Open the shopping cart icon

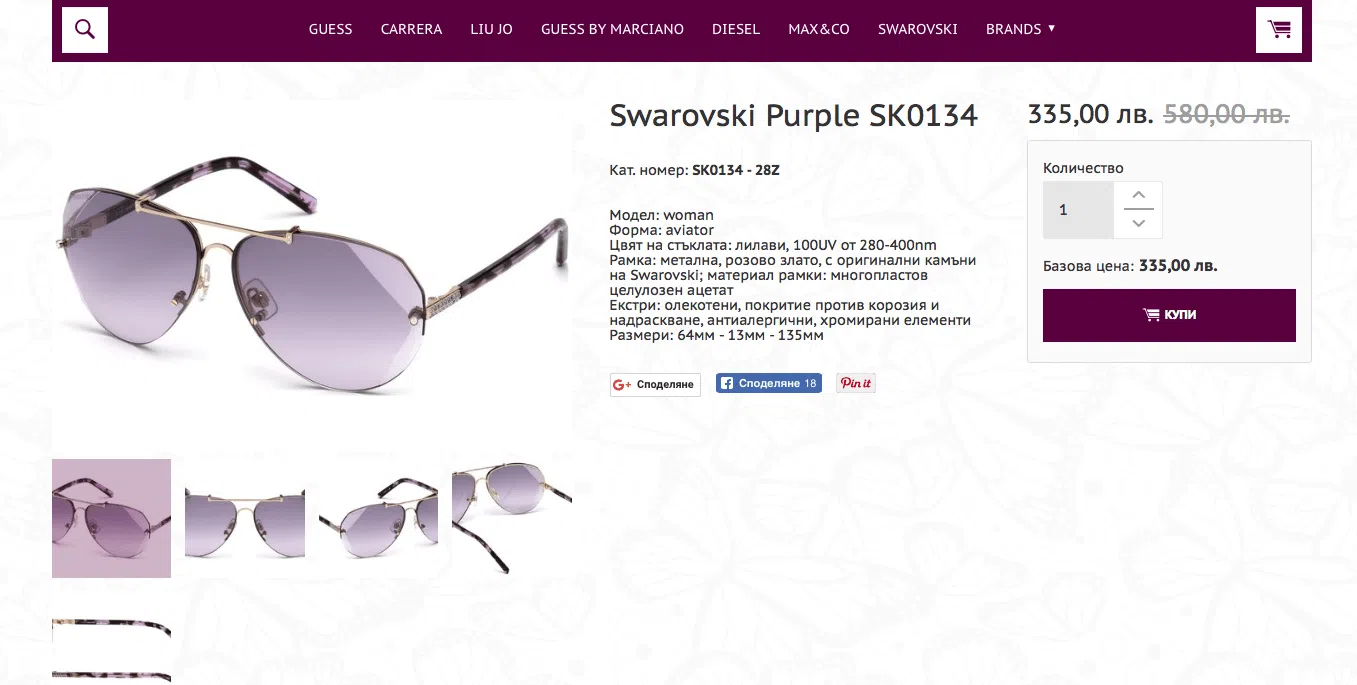(1279, 30)
